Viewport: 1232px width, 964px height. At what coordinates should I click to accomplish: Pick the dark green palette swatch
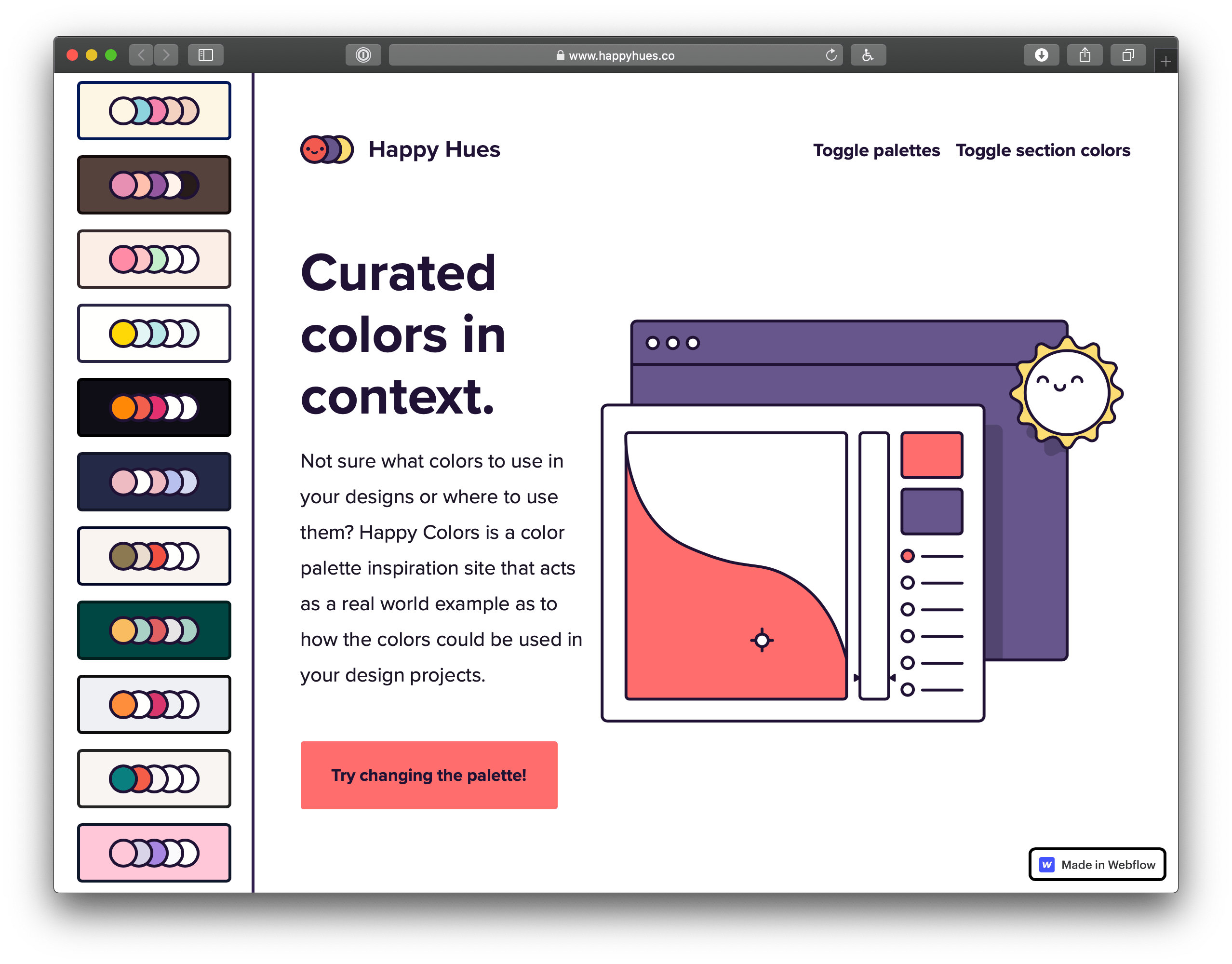click(154, 630)
